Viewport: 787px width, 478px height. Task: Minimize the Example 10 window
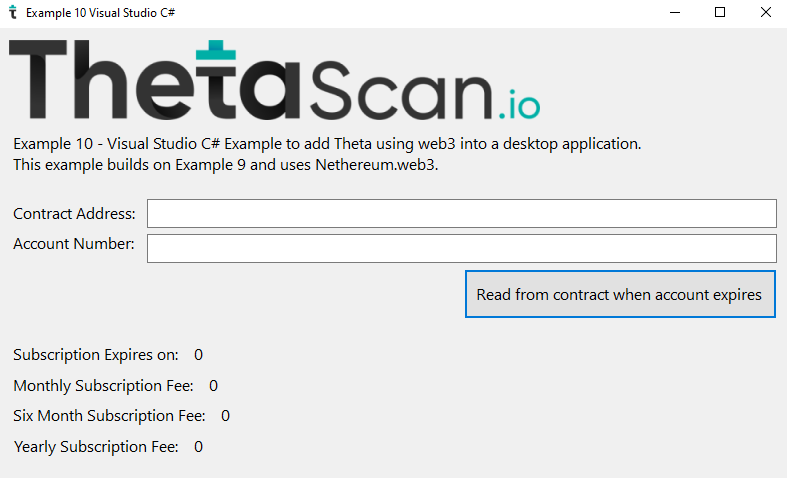tap(673, 13)
